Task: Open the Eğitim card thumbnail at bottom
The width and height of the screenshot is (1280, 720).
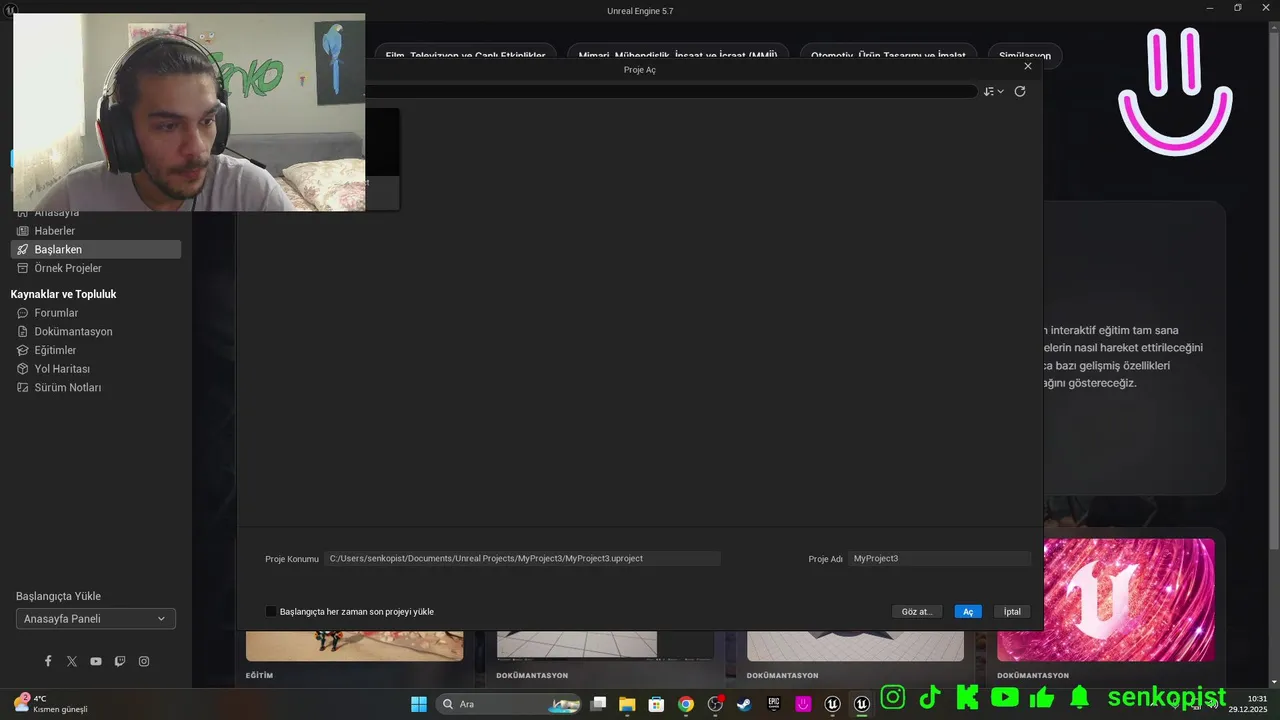Action: click(355, 645)
